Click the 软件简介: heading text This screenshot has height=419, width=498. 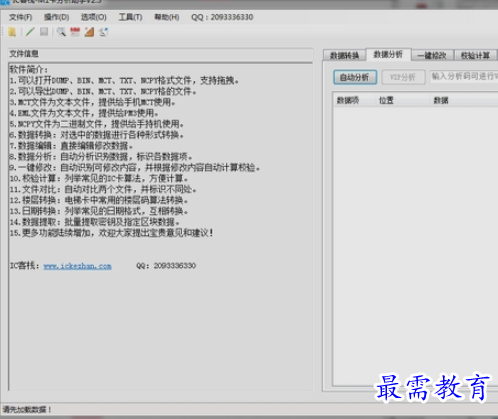pos(29,70)
